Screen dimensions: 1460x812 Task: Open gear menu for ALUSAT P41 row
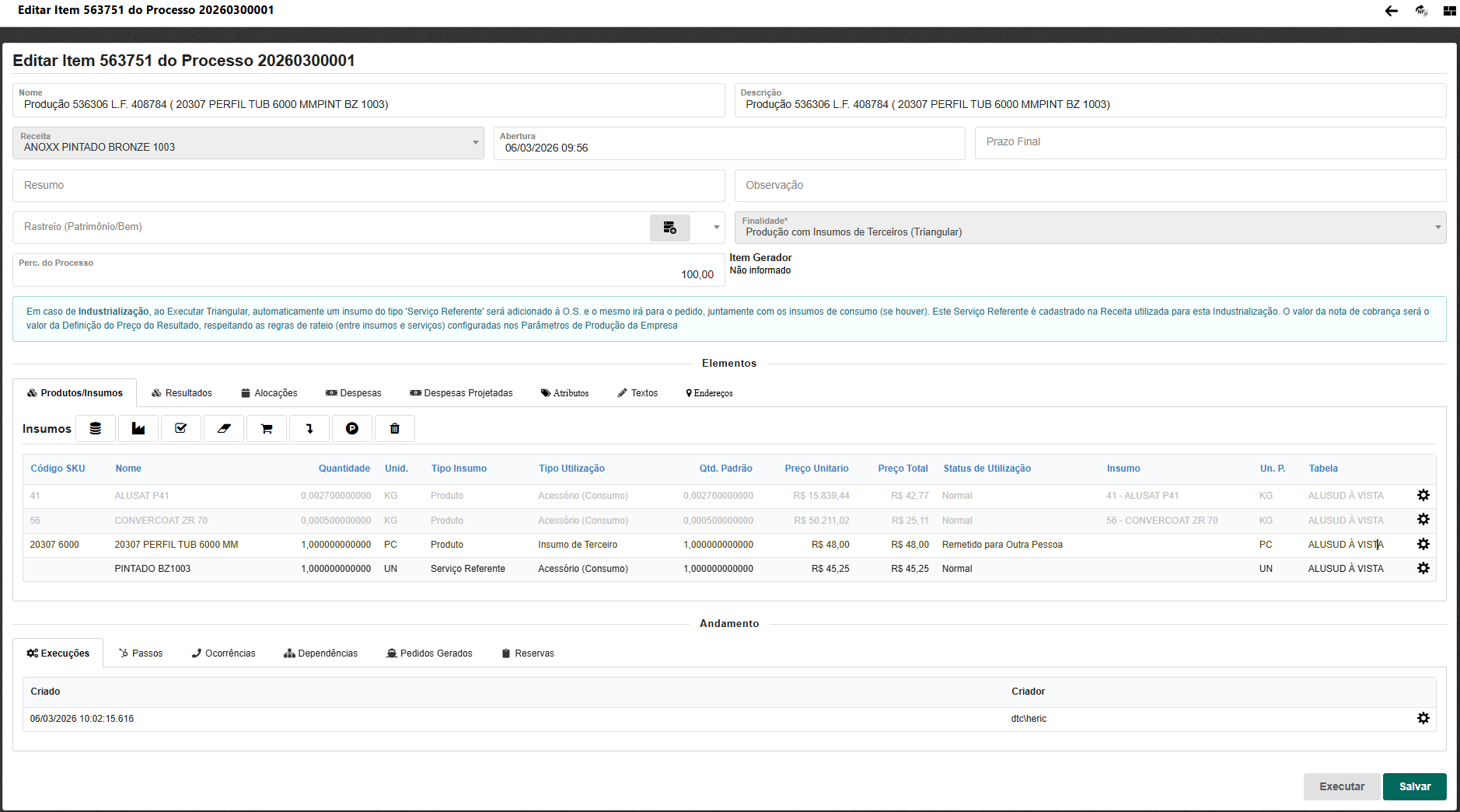[x=1423, y=496]
